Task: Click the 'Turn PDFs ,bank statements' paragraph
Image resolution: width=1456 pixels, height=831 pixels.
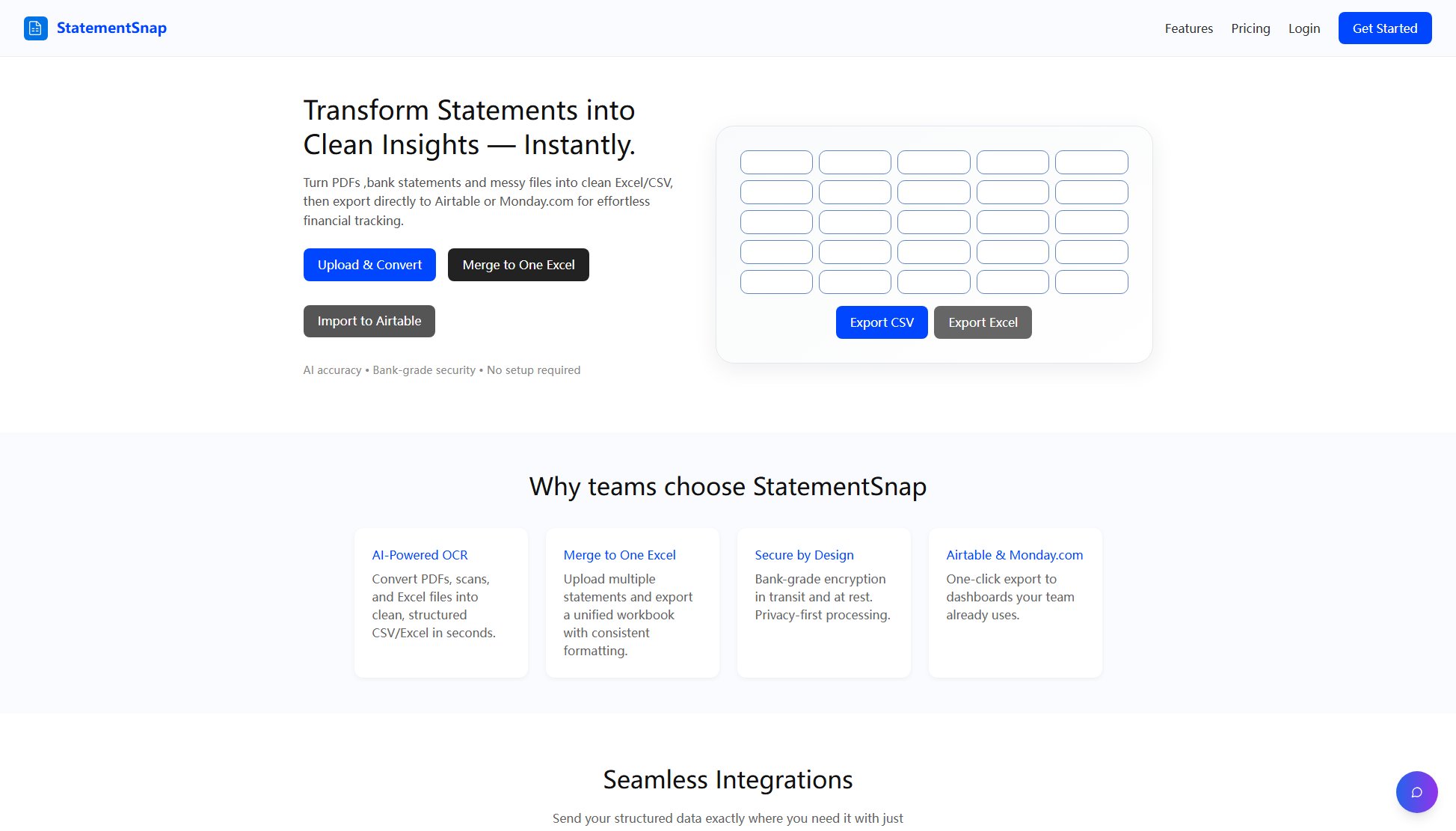Action: click(488, 201)
